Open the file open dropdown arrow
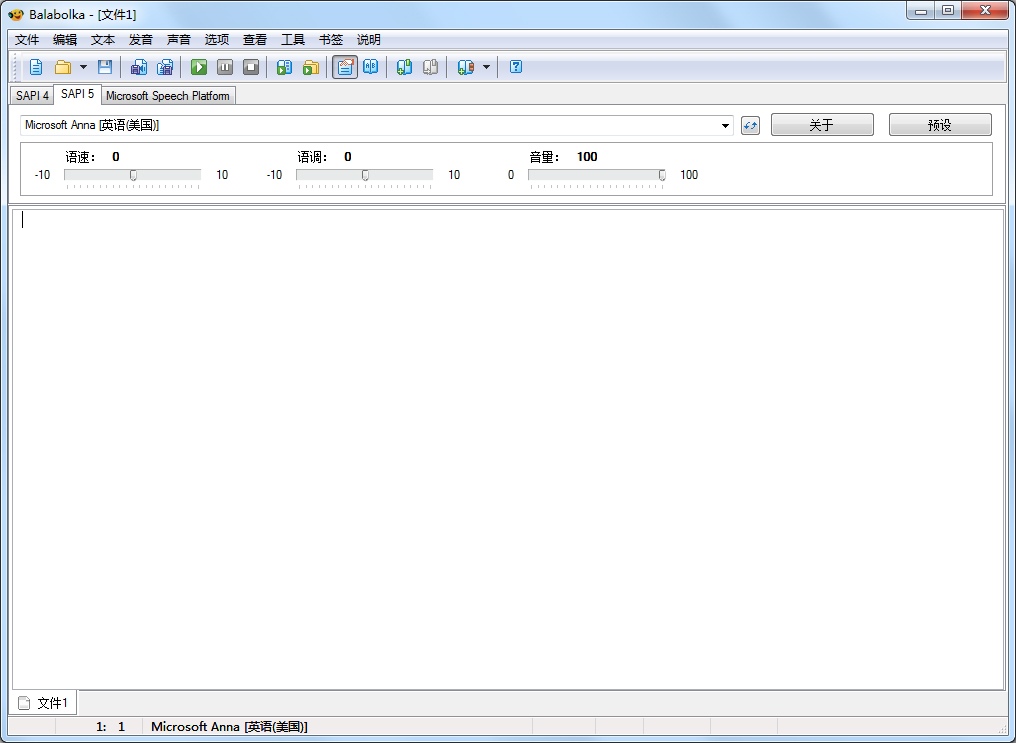 pos(83,67)
